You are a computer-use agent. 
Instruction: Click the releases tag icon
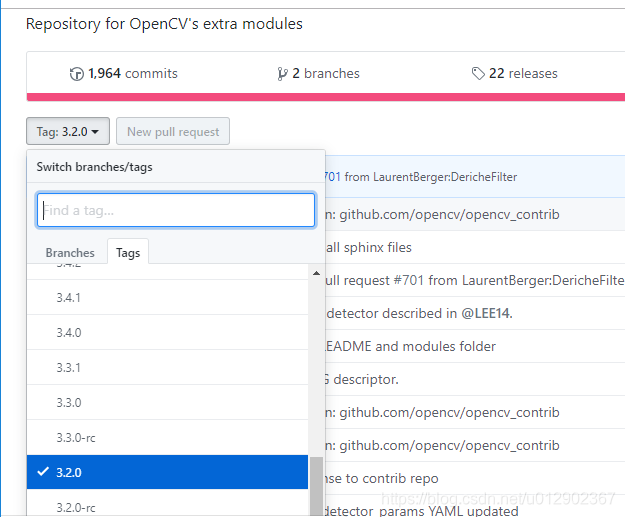click(478, 73)
